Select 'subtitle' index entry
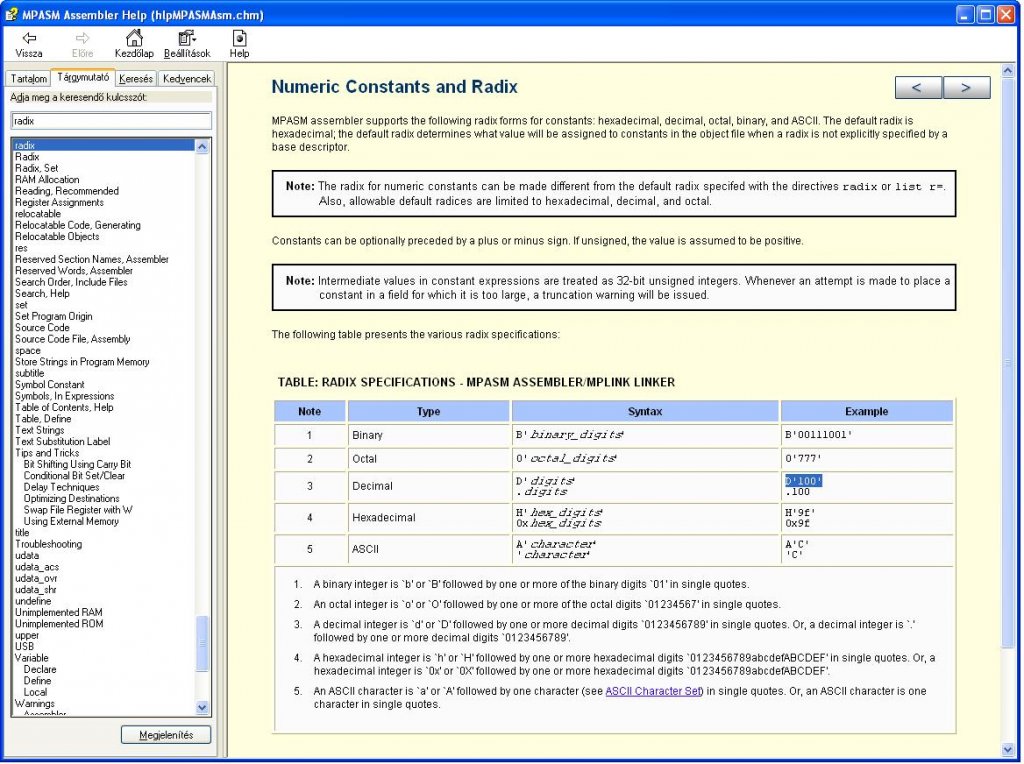This screenshot has height=764, width=1024. (x=29, y=374)
